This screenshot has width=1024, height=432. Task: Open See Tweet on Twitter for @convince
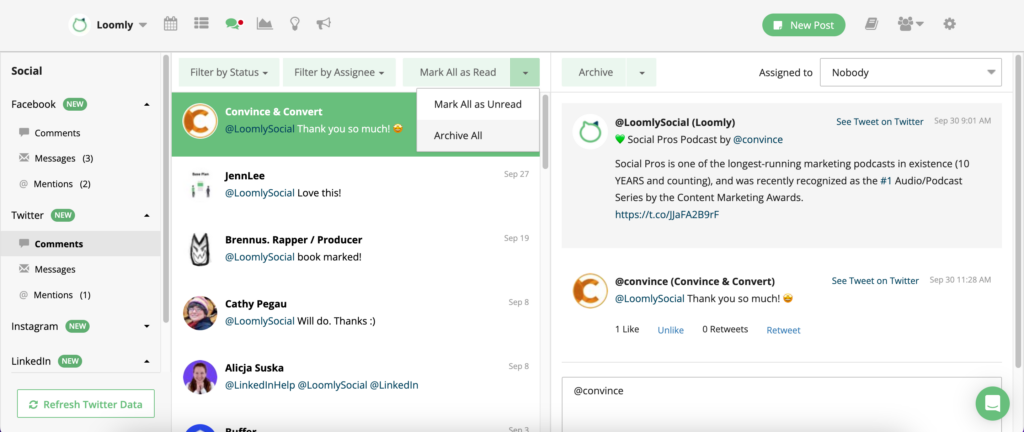click(875, 281)
